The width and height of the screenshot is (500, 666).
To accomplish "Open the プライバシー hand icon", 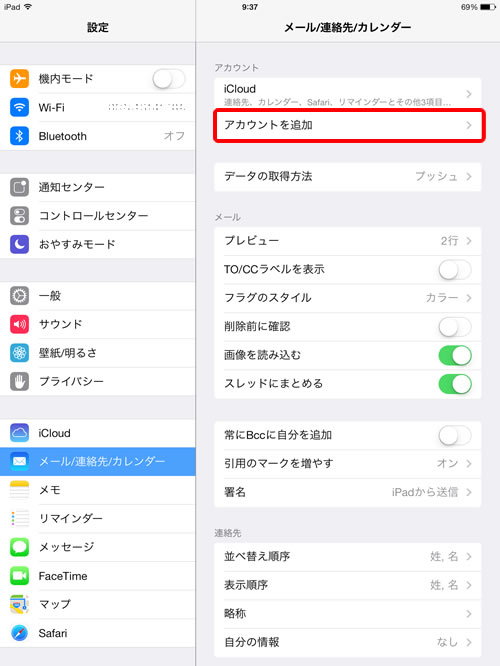I will pyautogui.click(x=19, y=381).
